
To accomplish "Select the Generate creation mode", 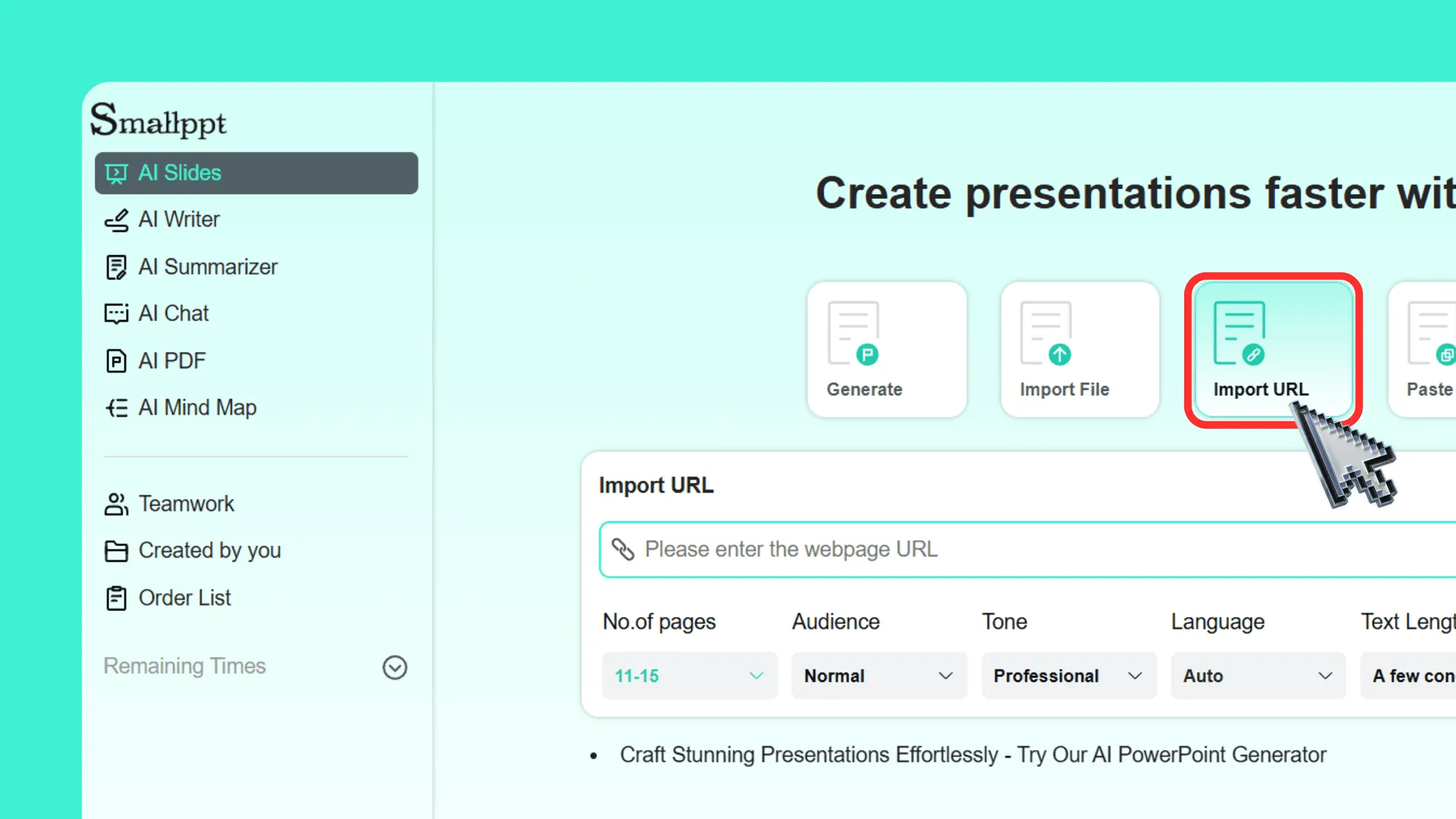I will point(887,349).
